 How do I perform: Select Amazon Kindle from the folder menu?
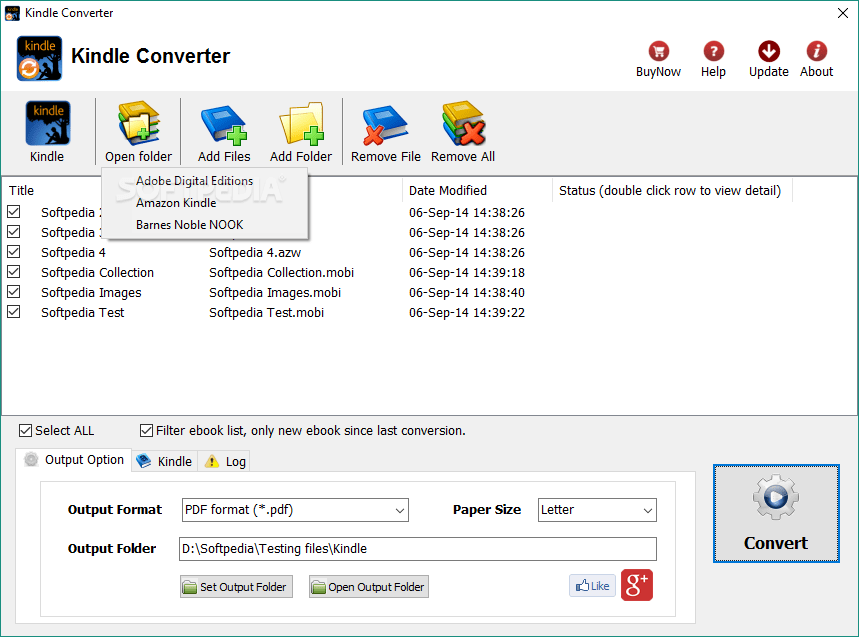coord(178,202)
